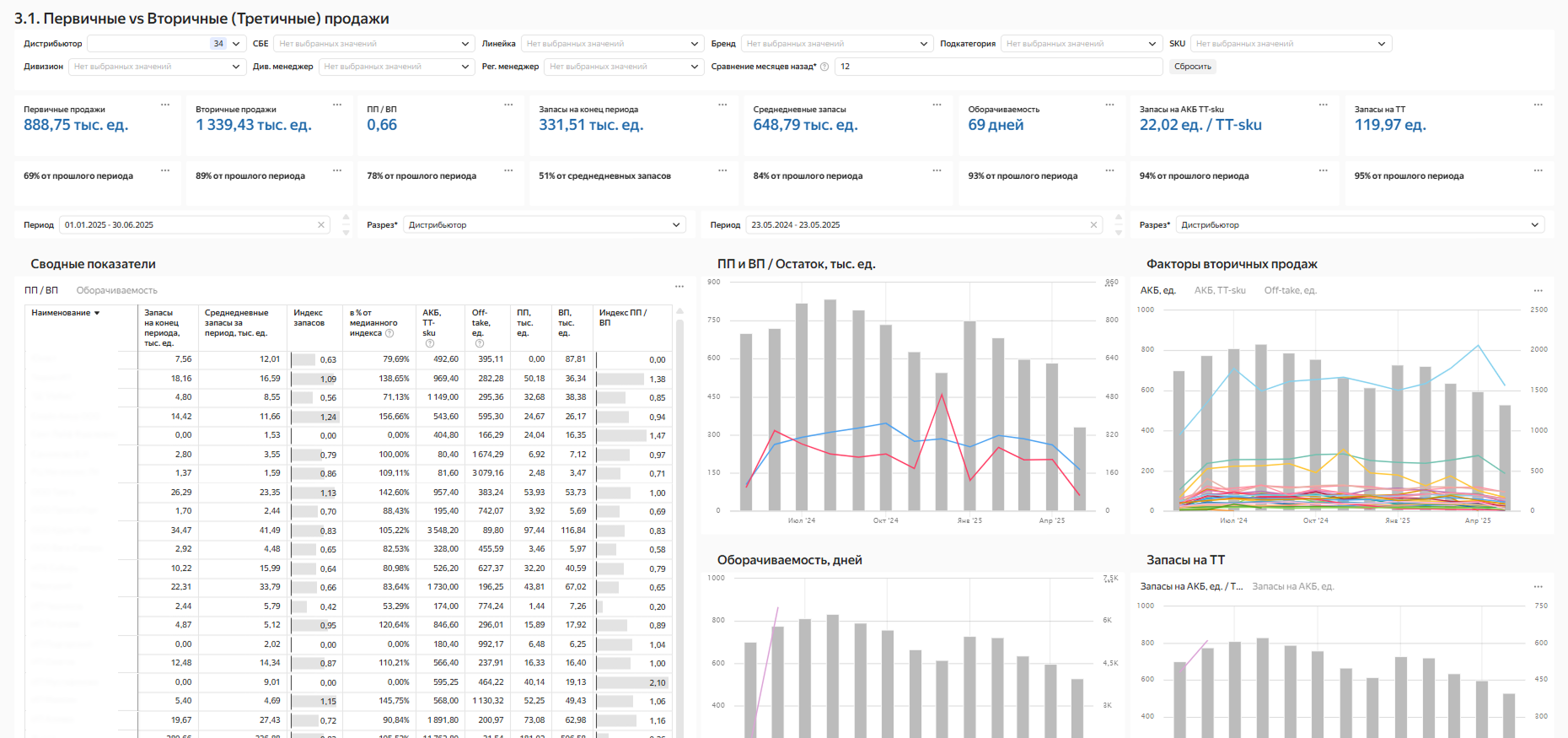Open the SKU filter dropdown

1291,44
